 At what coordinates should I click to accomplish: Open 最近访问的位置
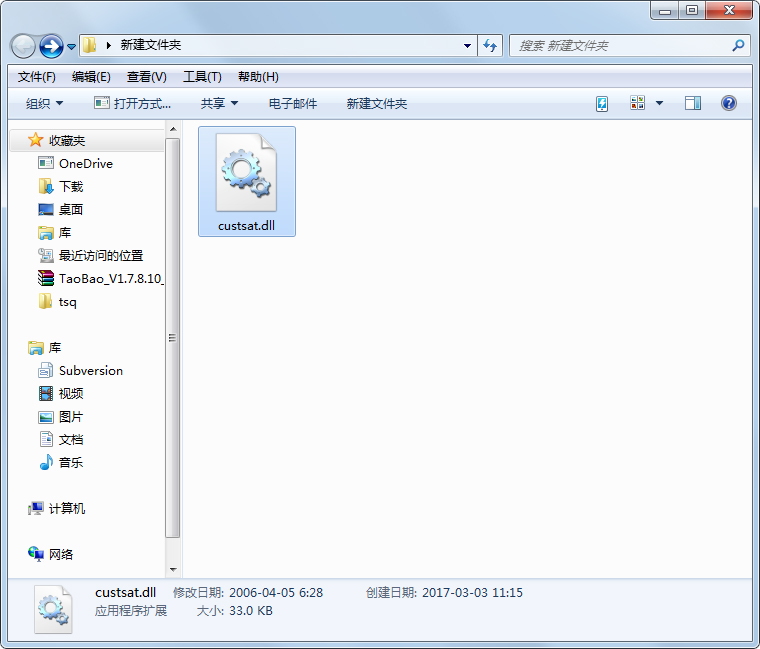pos(101,255)
